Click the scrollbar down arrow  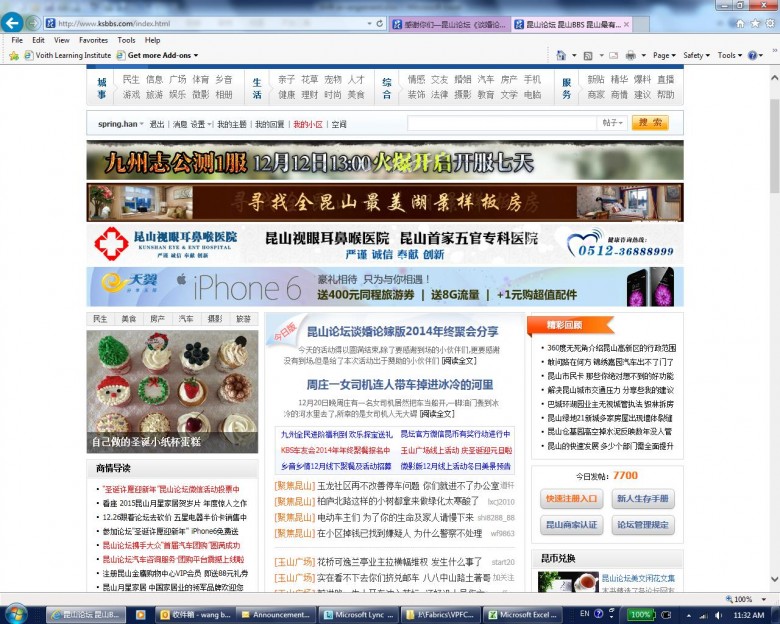[x=775, y=579]
